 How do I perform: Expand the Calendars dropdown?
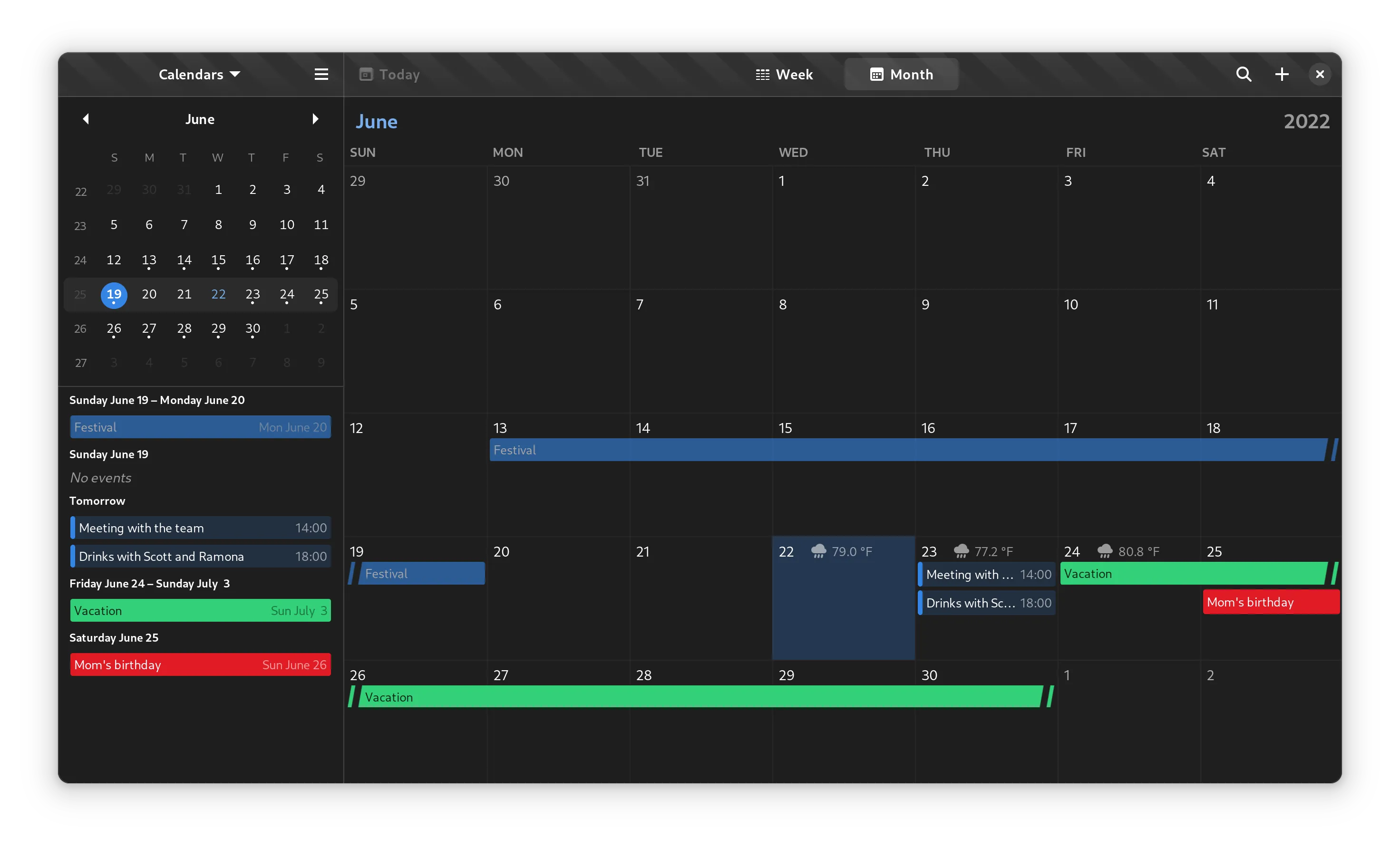click(199, 75)
